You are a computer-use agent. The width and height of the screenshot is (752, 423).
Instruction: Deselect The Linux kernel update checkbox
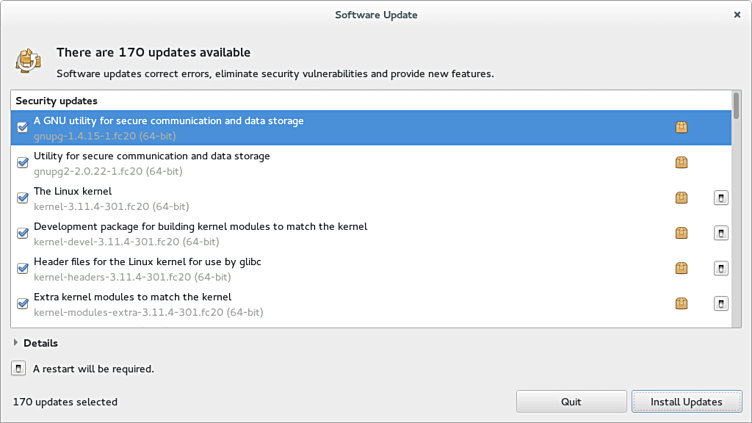click(23, 198)
